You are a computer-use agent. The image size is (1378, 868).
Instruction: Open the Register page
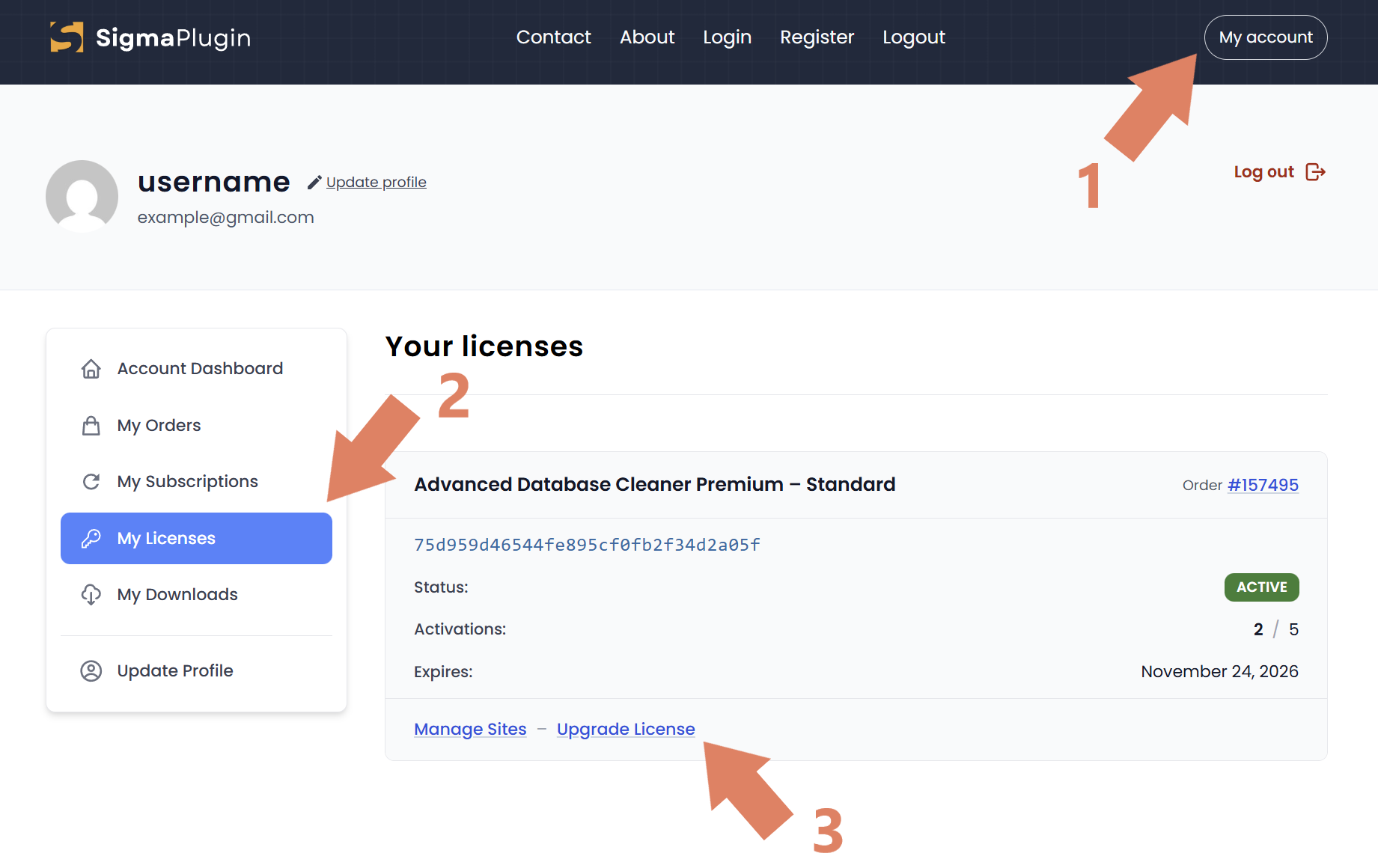817,37
